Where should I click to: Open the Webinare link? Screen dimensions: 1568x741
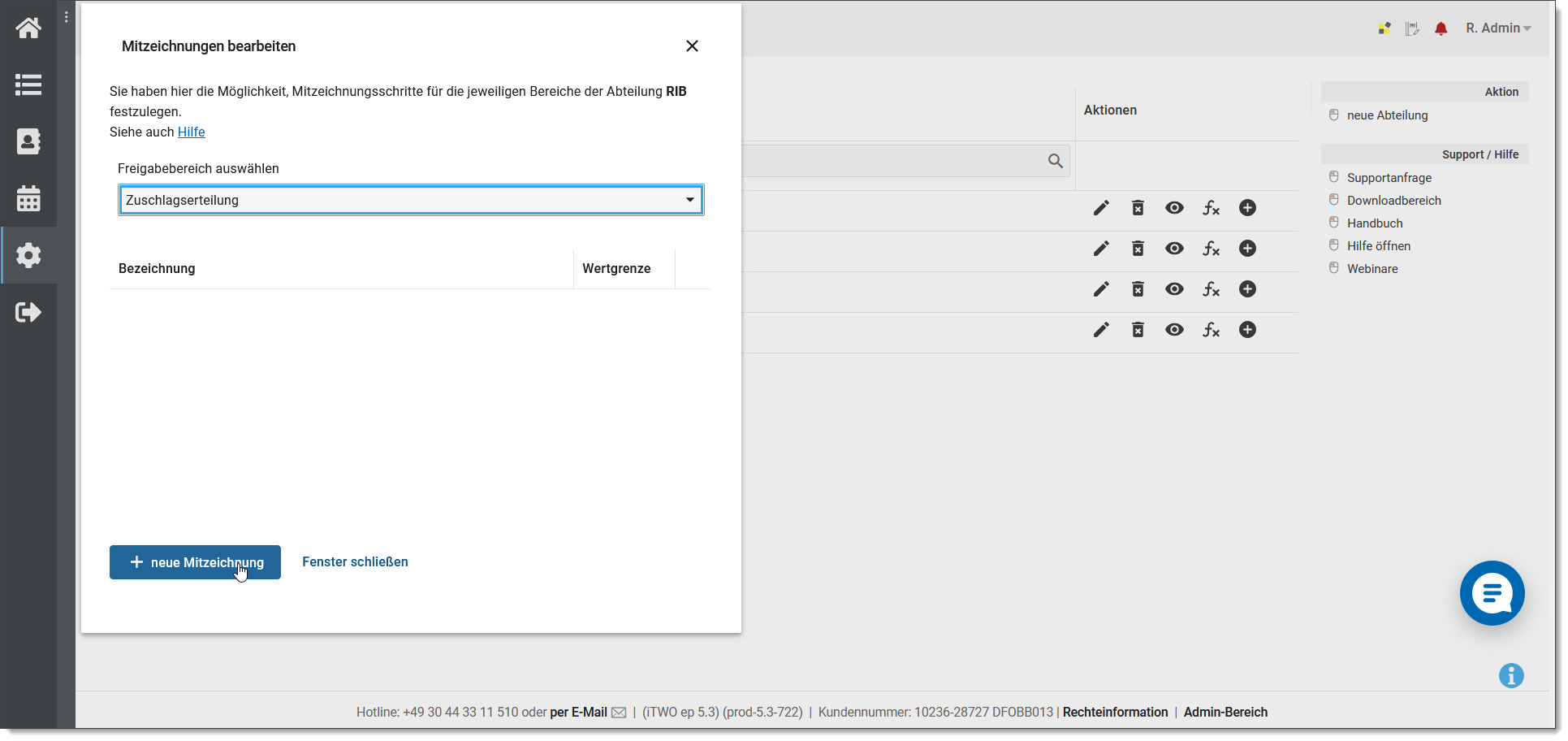1372,269
